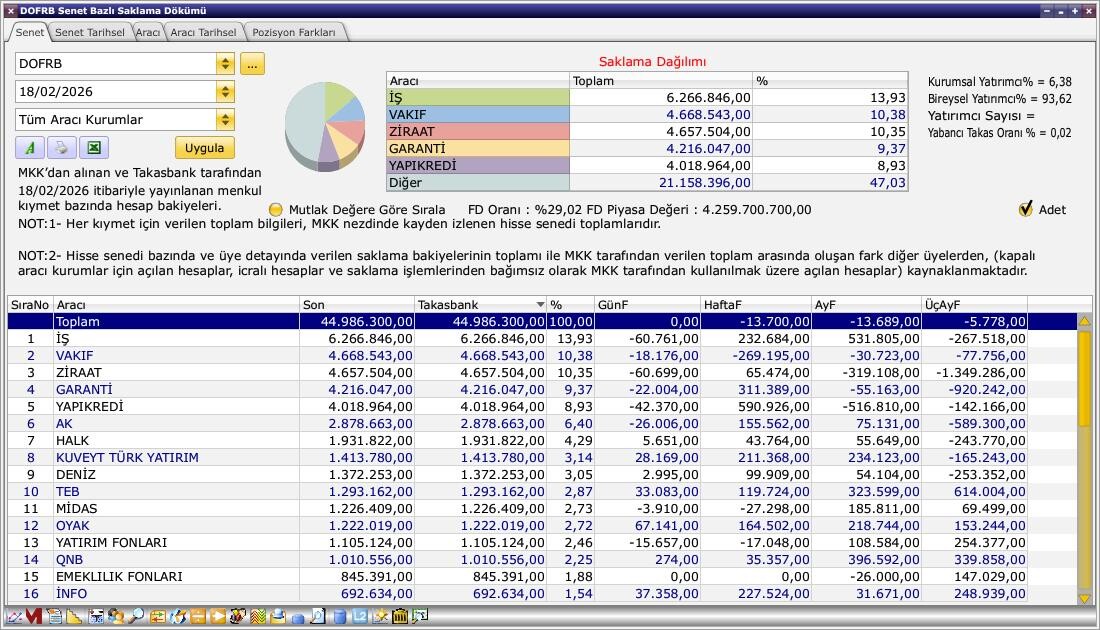Click the green İŞ legend color cell
1100x630 pixels.
point(477,98)
